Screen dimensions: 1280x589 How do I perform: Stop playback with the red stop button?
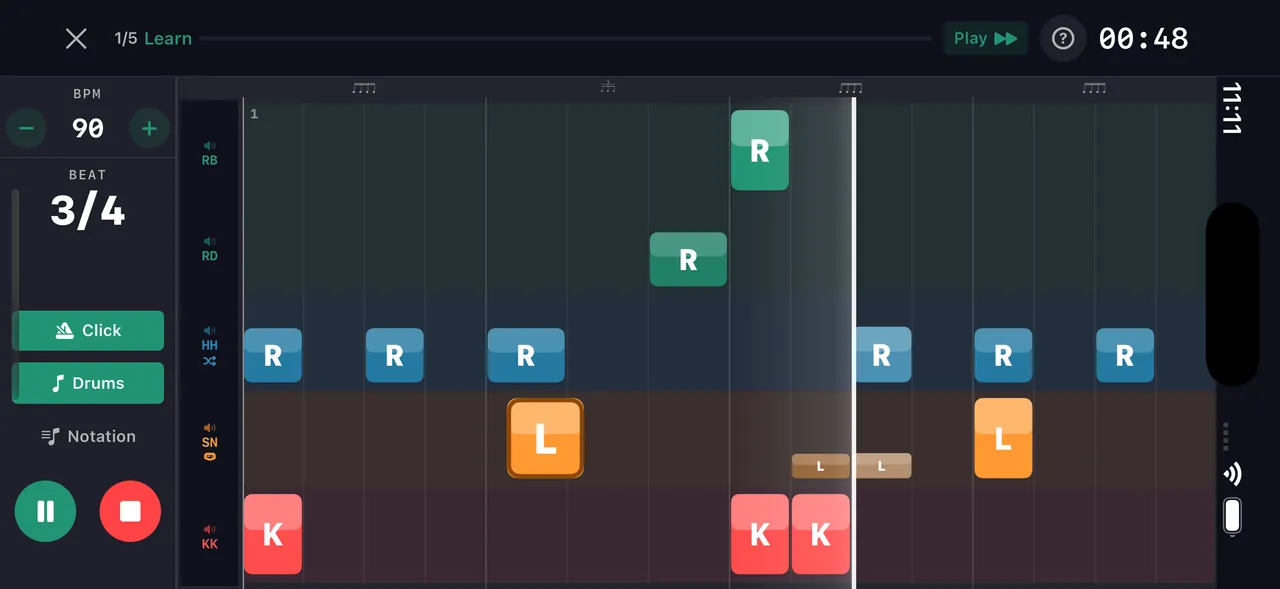click(130, 511)
